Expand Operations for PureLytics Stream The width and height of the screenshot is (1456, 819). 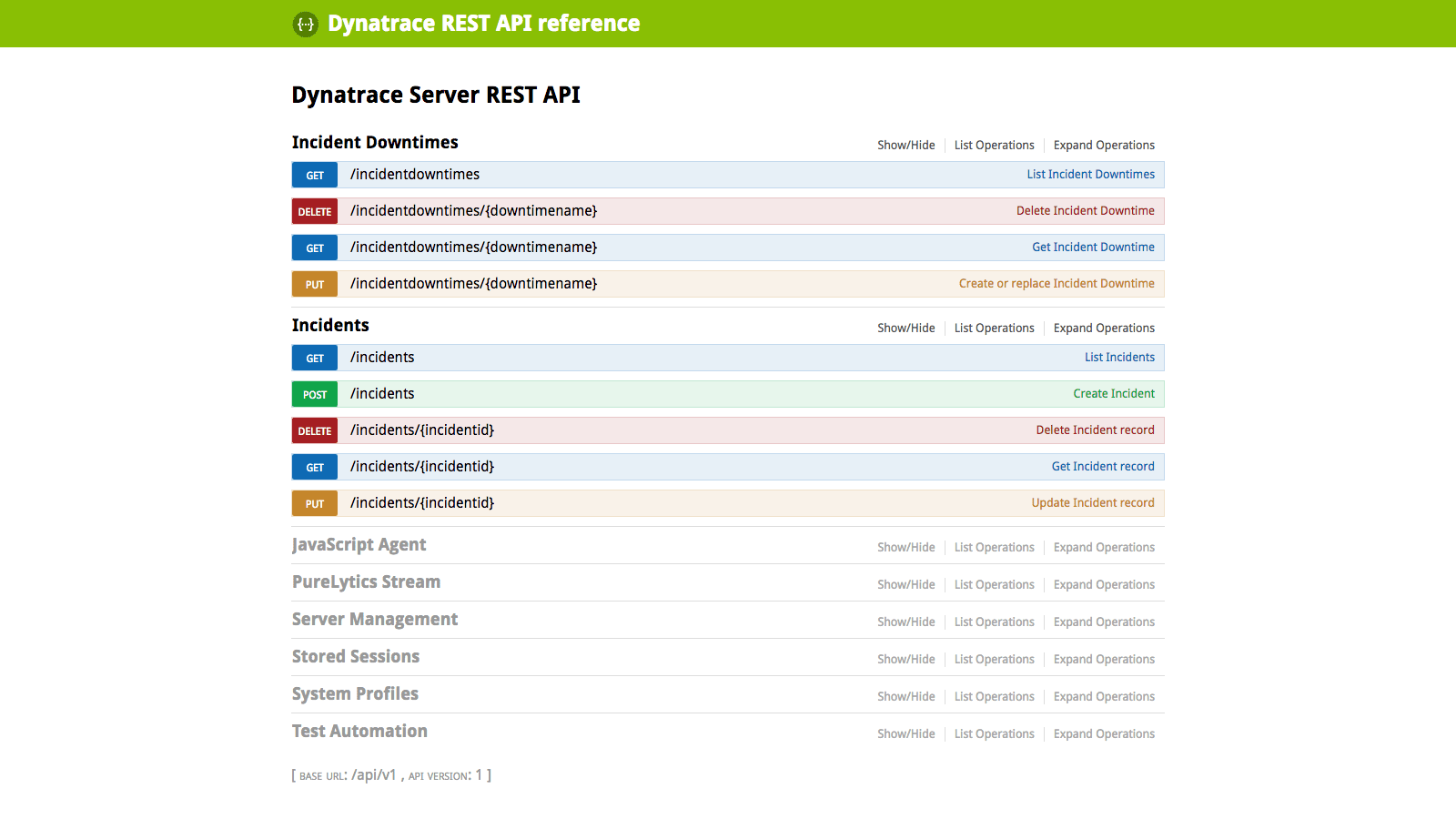pos(1104,585)
